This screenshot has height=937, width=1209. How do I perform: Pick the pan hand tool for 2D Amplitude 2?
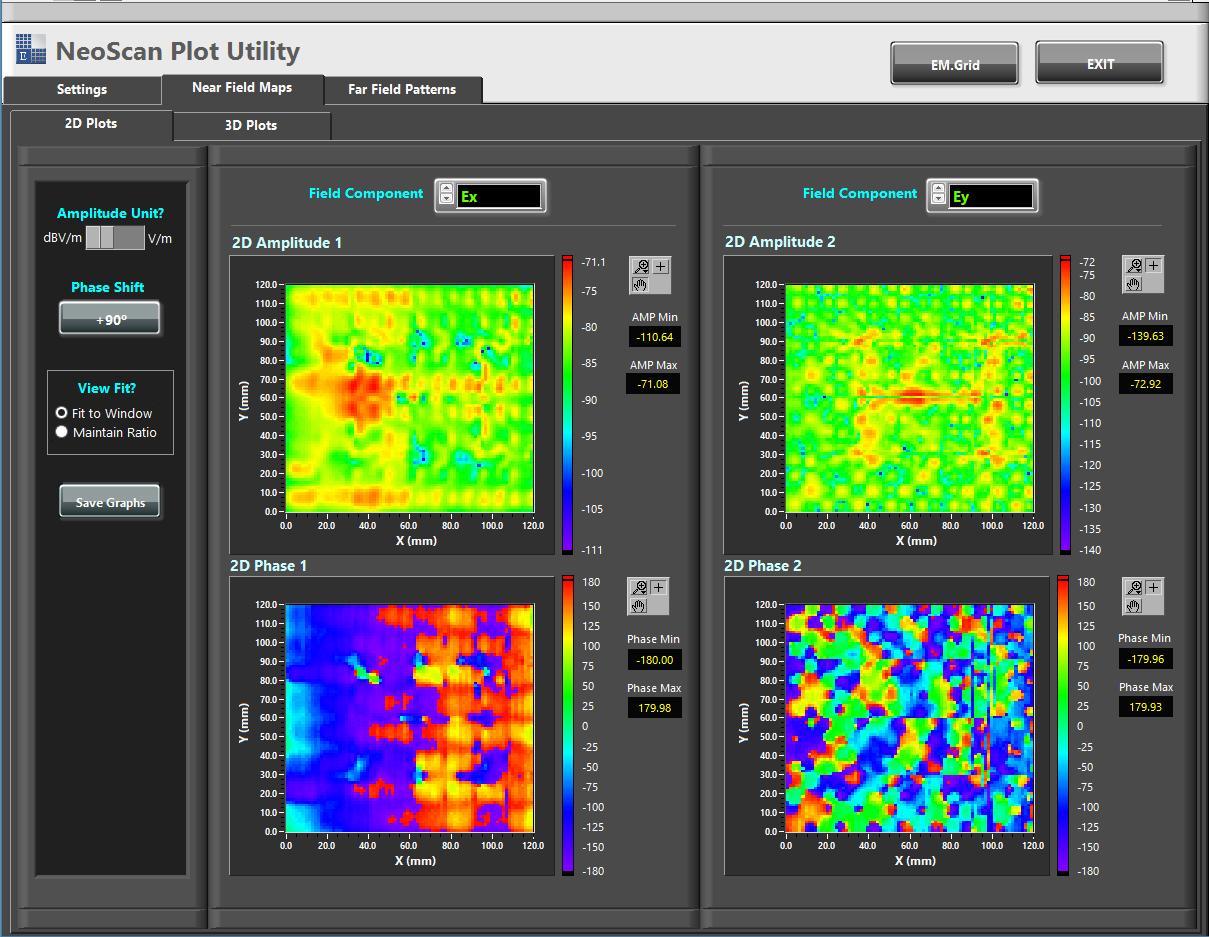(1133, 284)
